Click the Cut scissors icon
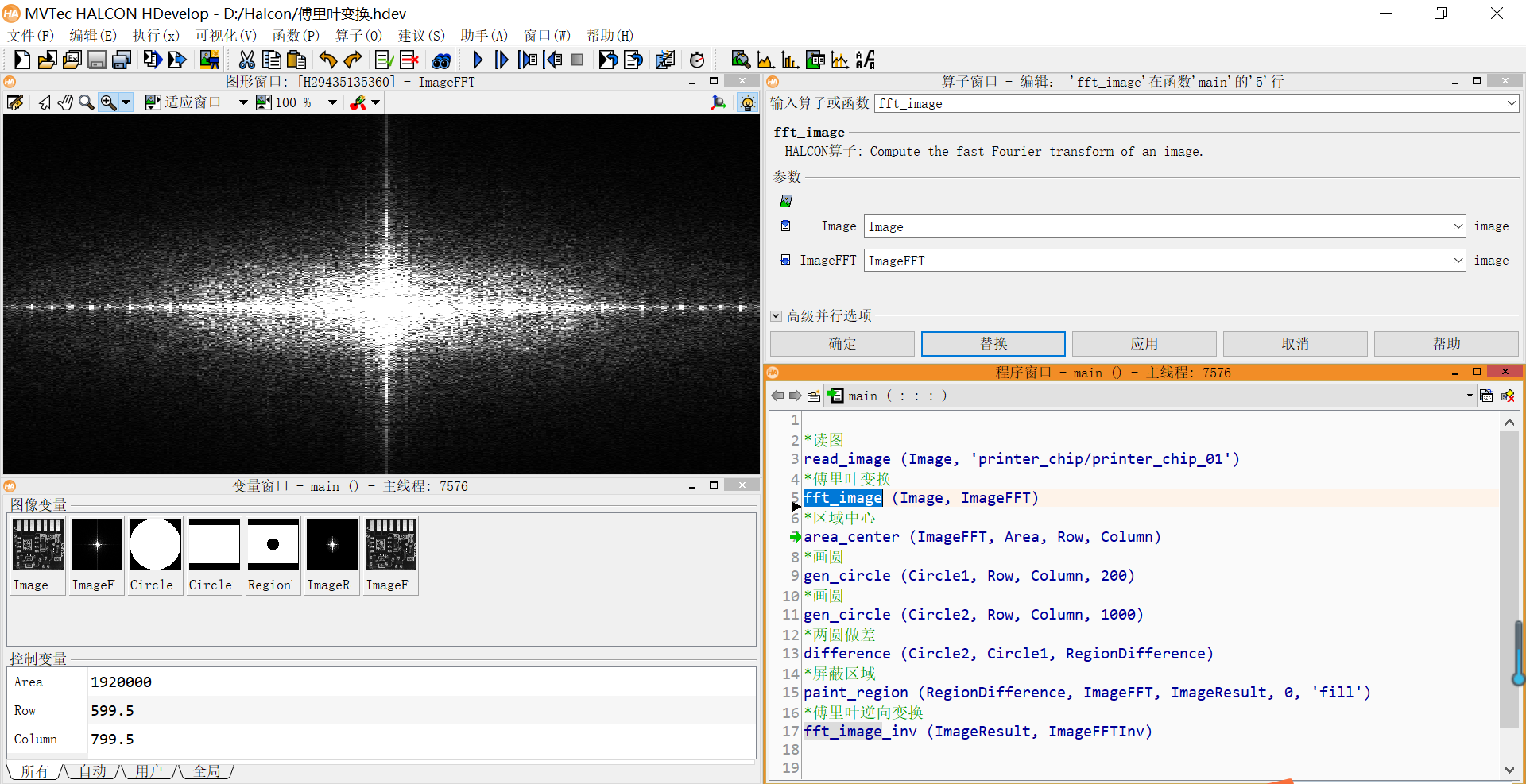Viewport: 1526px width, 784px height. (246, 60)
